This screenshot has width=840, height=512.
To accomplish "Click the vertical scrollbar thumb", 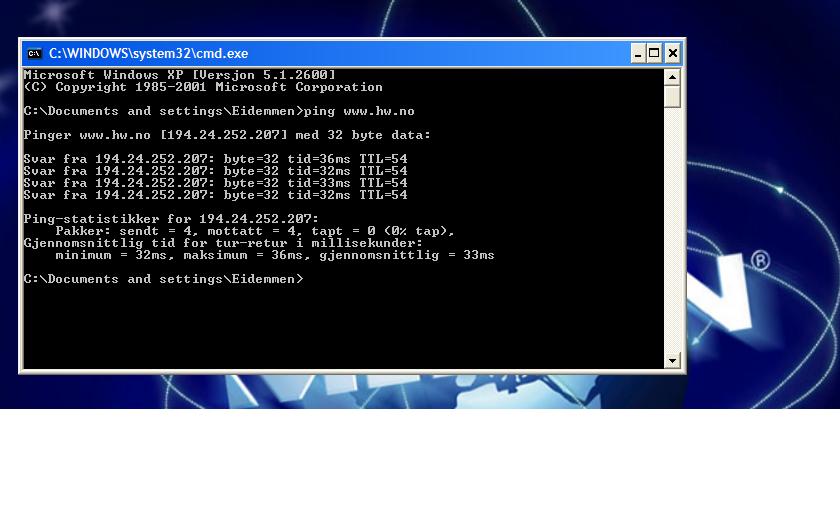I will [x=672, y=96].
